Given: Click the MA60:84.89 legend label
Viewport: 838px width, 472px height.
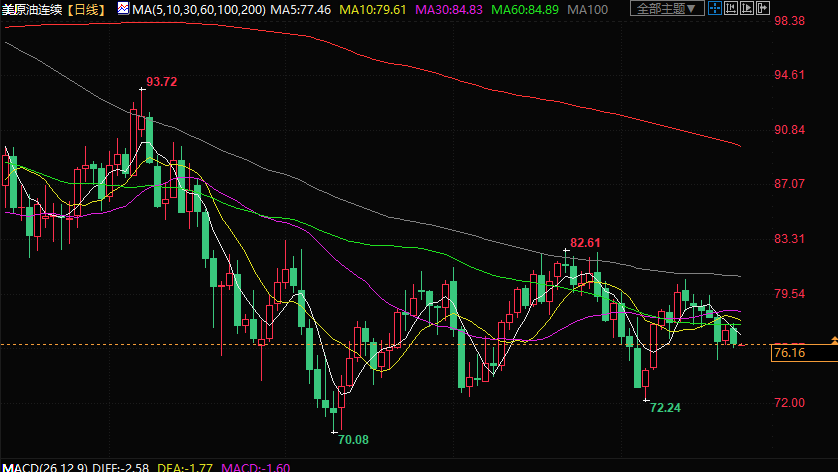Looking at the screenshot, I should (525, 8).
